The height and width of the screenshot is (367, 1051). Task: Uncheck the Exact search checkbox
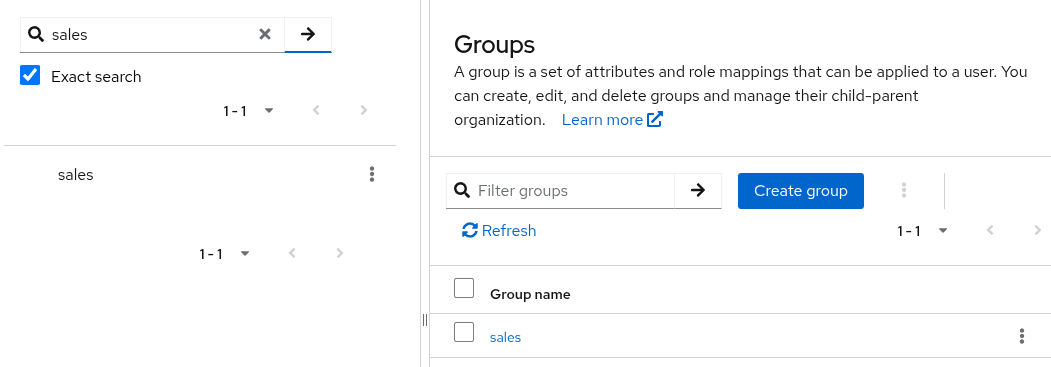[x=30, y=76]
